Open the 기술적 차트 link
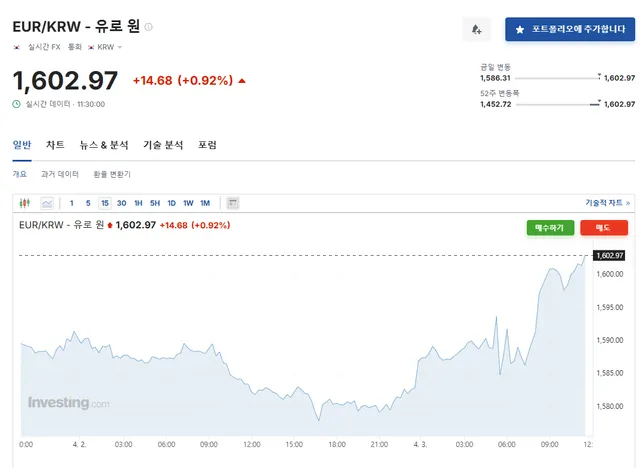Image resolution: width=640 pixels, height=468 pixels. [x=605, y=203]
